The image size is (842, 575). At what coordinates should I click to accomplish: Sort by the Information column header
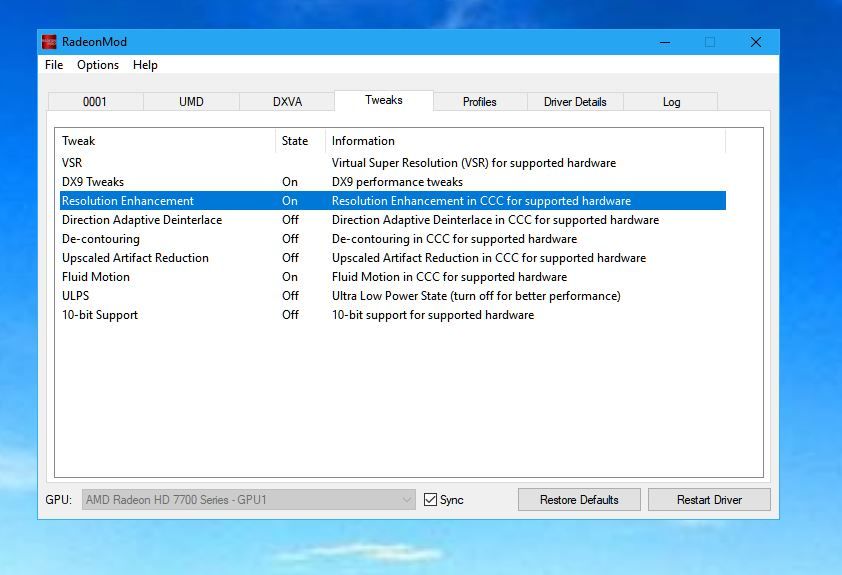click(525, 141)
